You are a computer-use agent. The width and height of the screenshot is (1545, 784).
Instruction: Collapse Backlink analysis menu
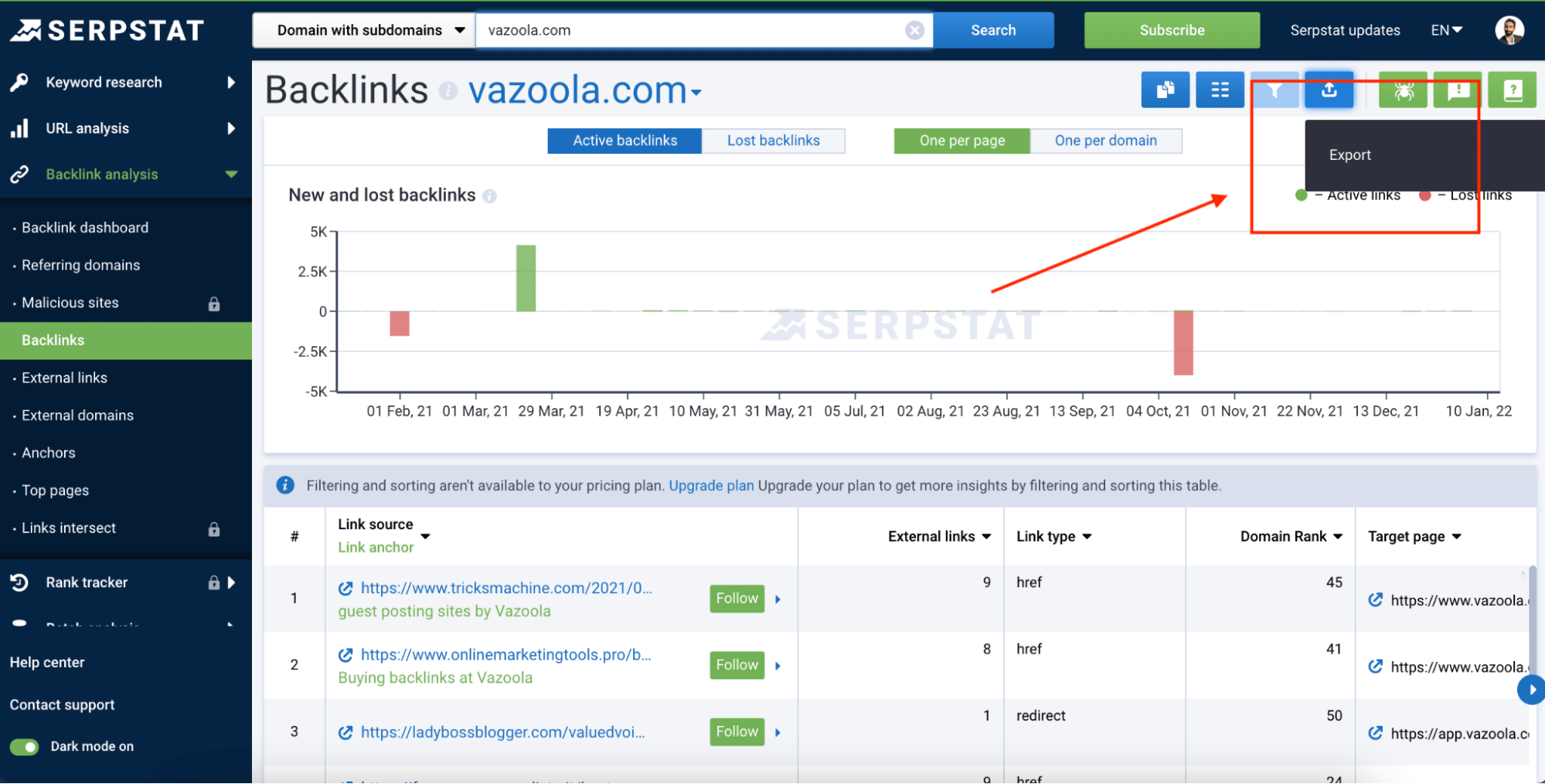click(231, 175)
